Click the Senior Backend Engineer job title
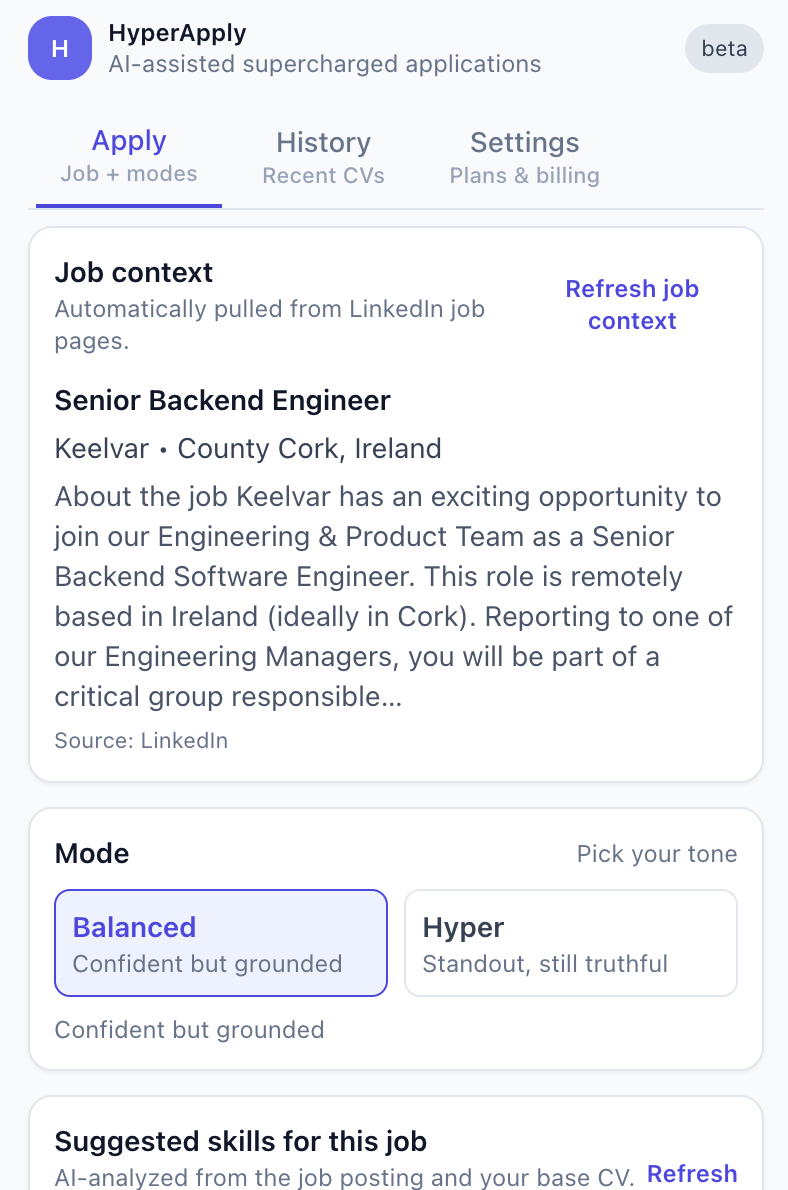The width and height of the screenshot is (788, 1190). click(x=221, y=400)
